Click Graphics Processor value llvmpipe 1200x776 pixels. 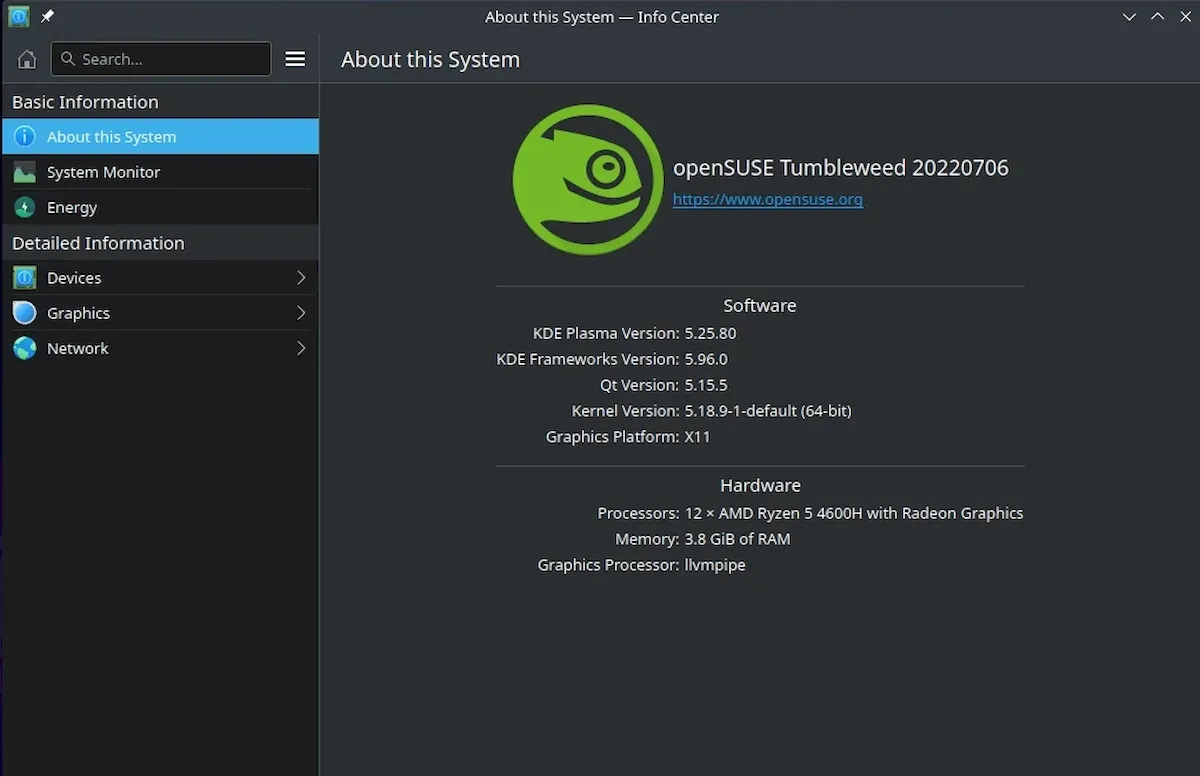pyautogui.click(x=715, y=565)
